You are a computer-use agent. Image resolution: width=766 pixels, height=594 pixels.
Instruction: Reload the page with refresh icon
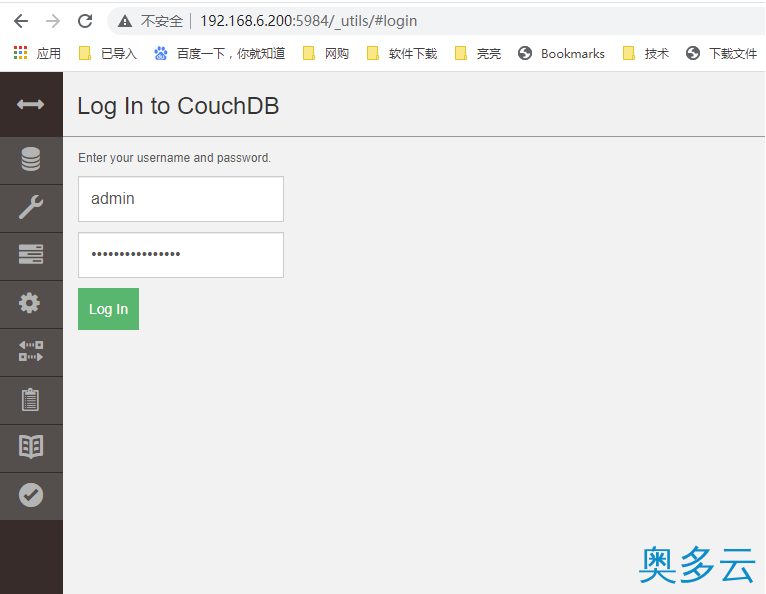85,21
